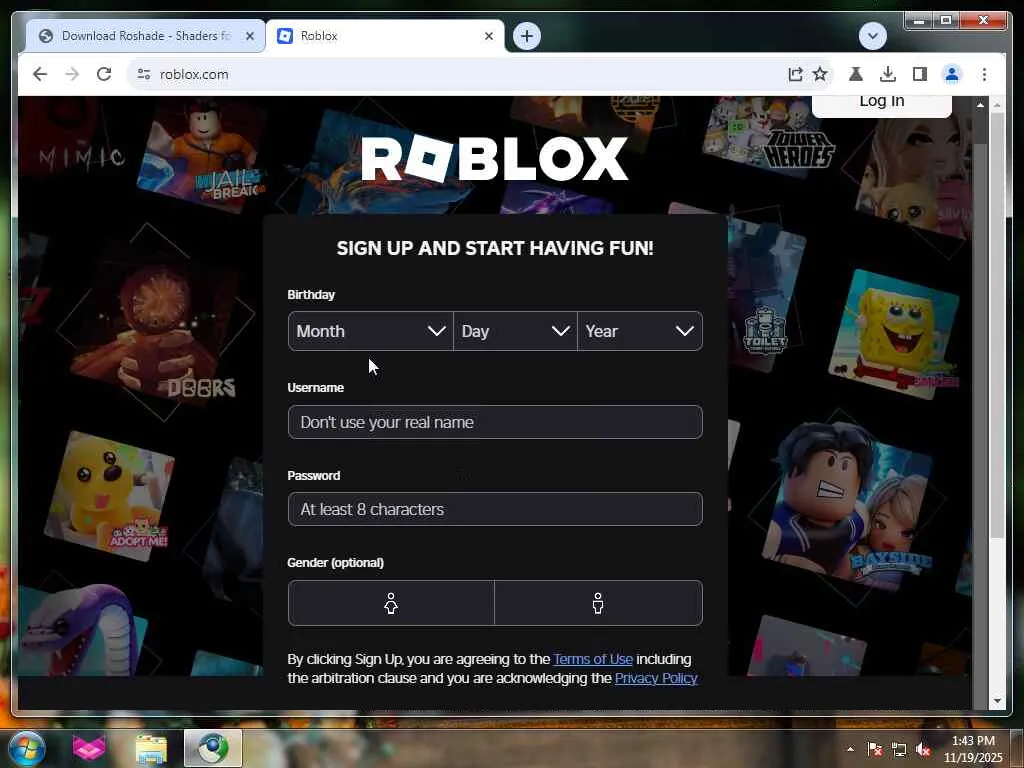
Task: Bookmark this page with the star icon
Action: [x=820, y=74]
